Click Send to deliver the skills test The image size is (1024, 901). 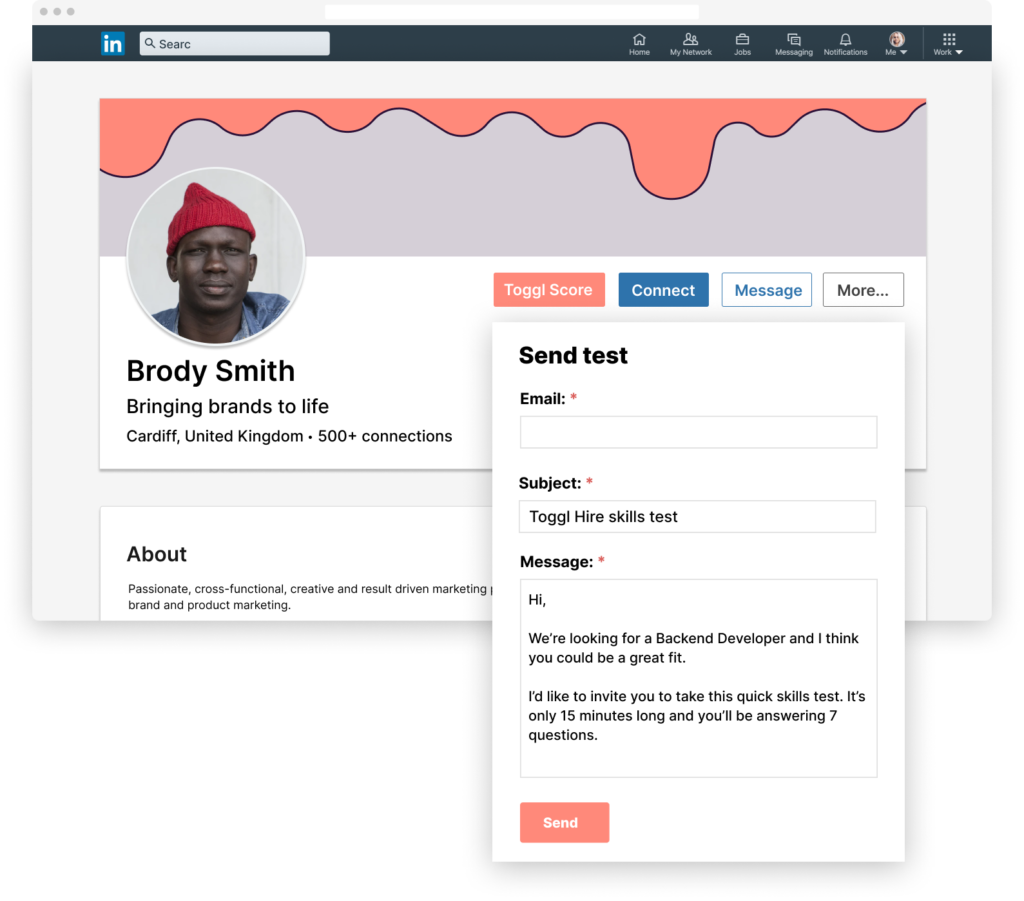[x=564, y=822]
